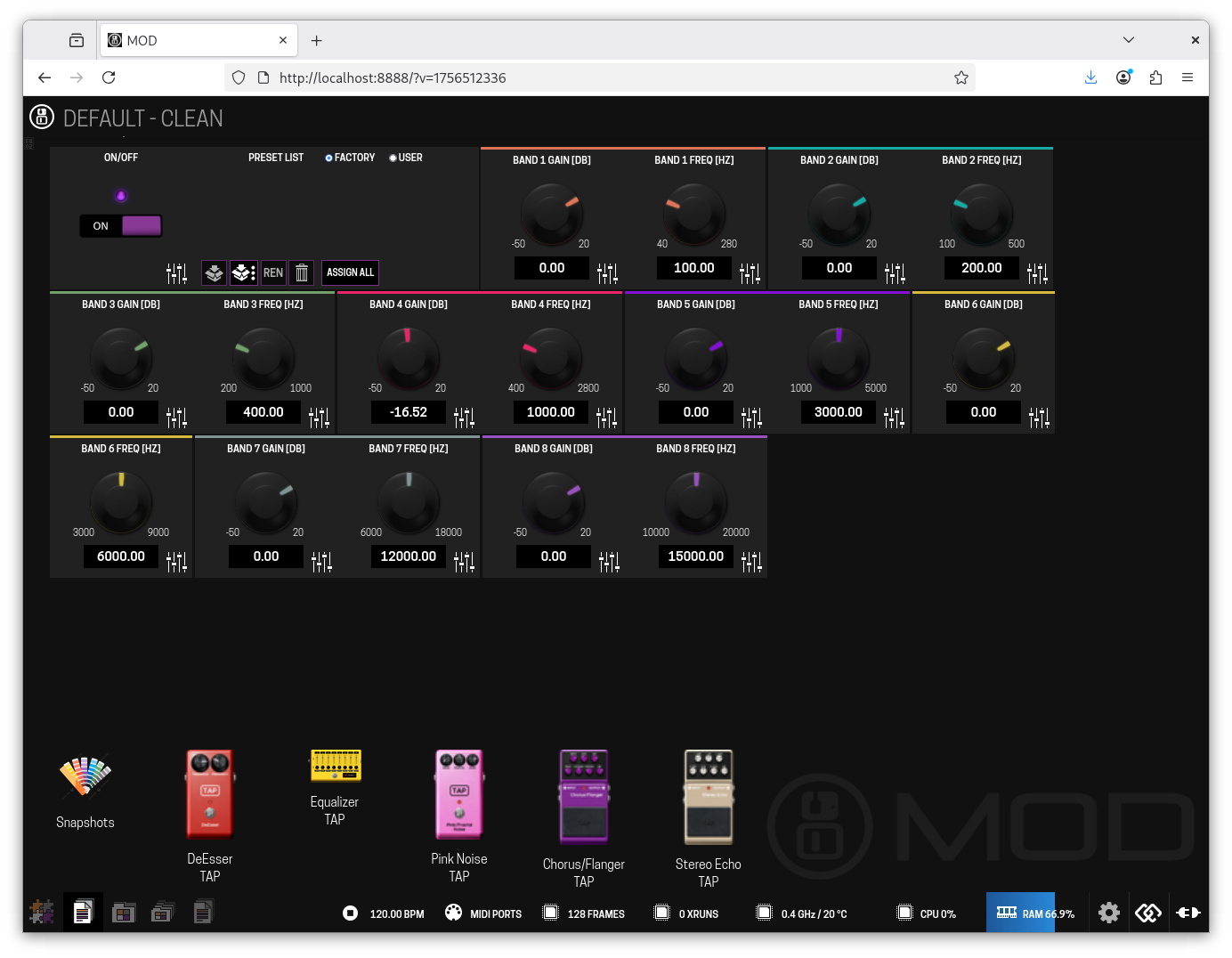Screen dimensions: 1232x958
Task: Open the pedalboard builder puzzle icon
Action: point(42,912)
